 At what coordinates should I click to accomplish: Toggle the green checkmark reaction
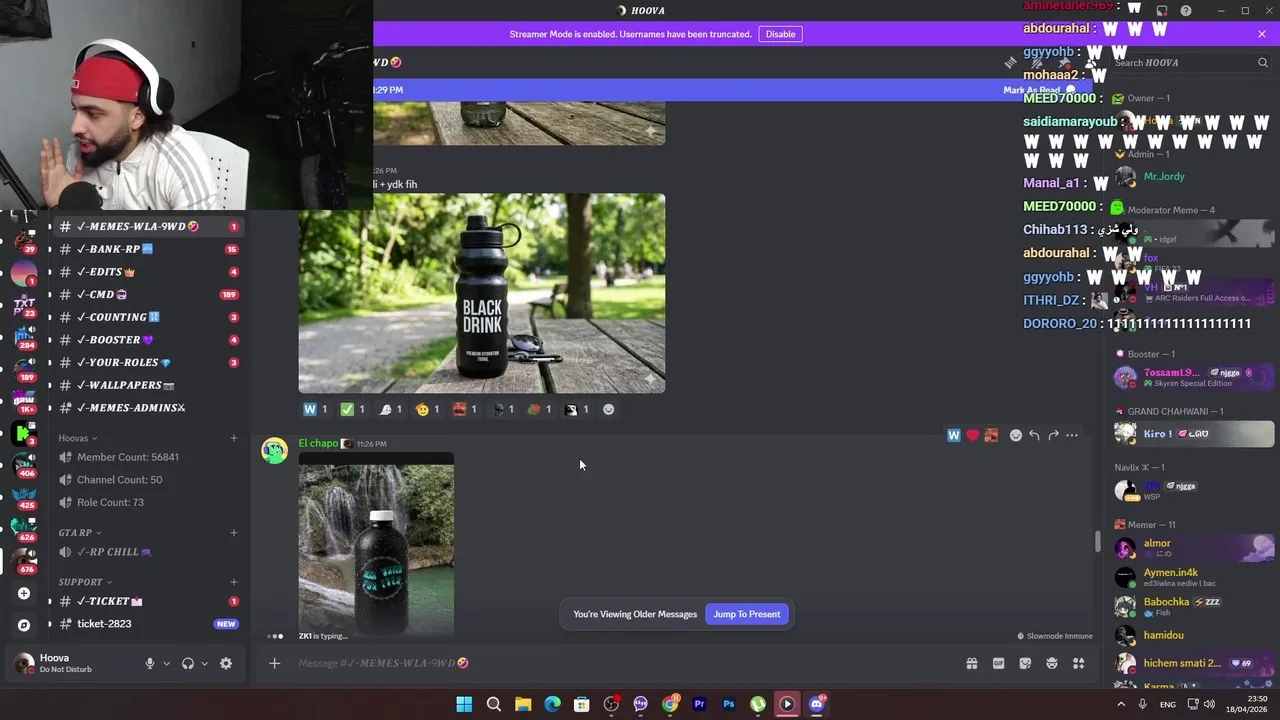[353, 409]
